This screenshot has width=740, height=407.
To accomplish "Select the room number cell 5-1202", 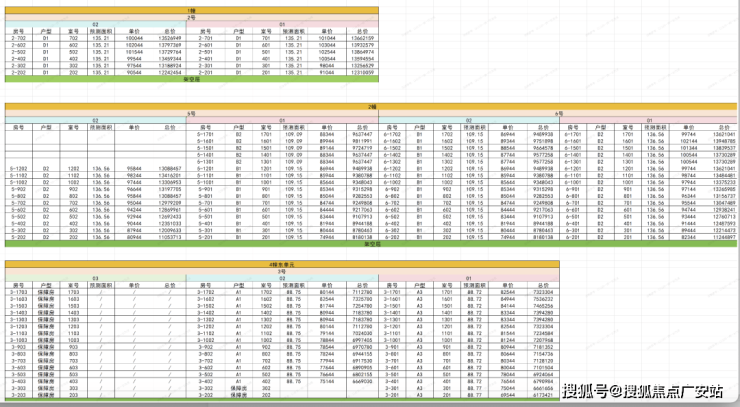I will click(19, 169).
